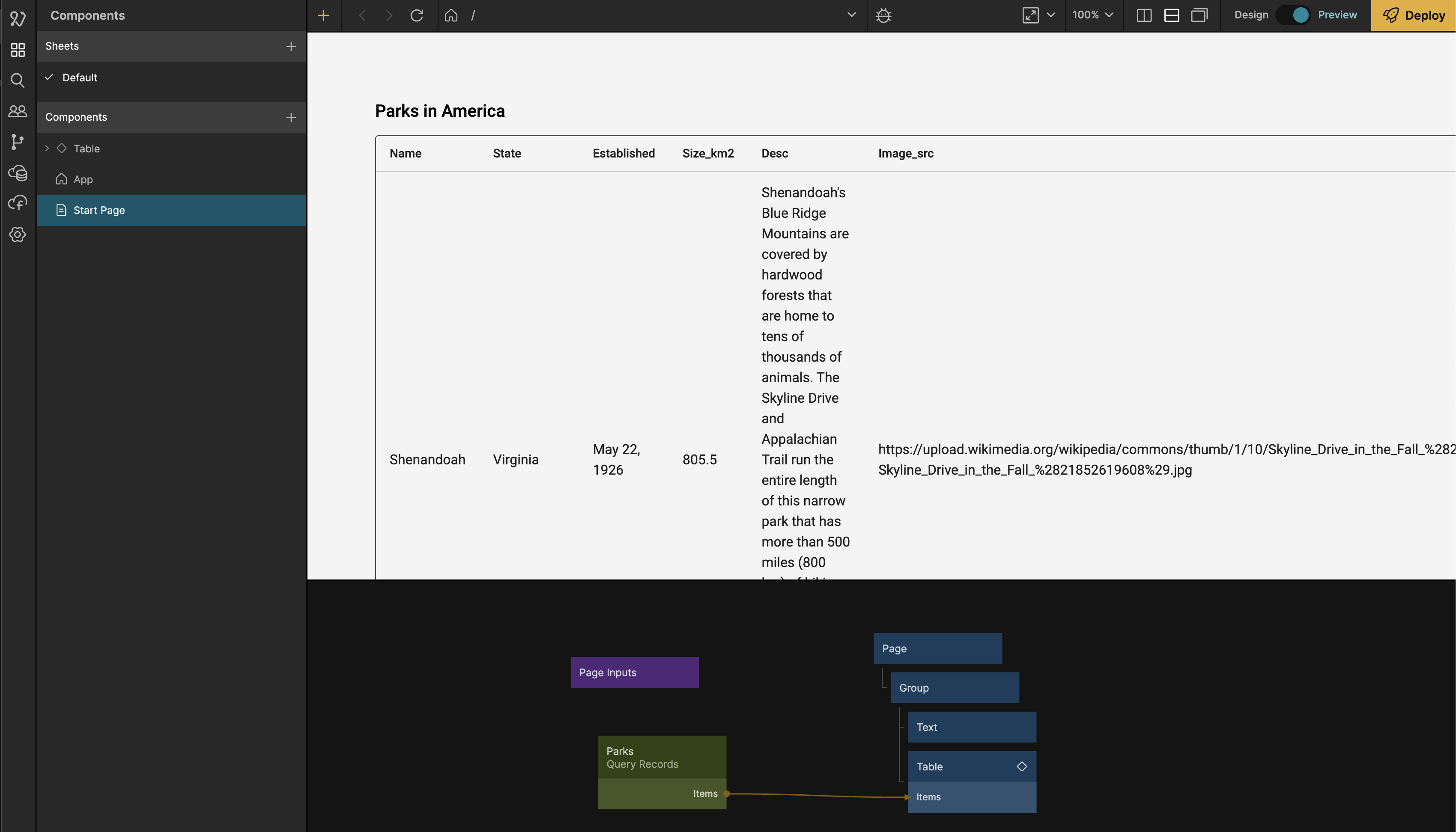This screenshot has width=1456, height=832.
Task: Click the Deploy button
Action: click(1413, 15)
